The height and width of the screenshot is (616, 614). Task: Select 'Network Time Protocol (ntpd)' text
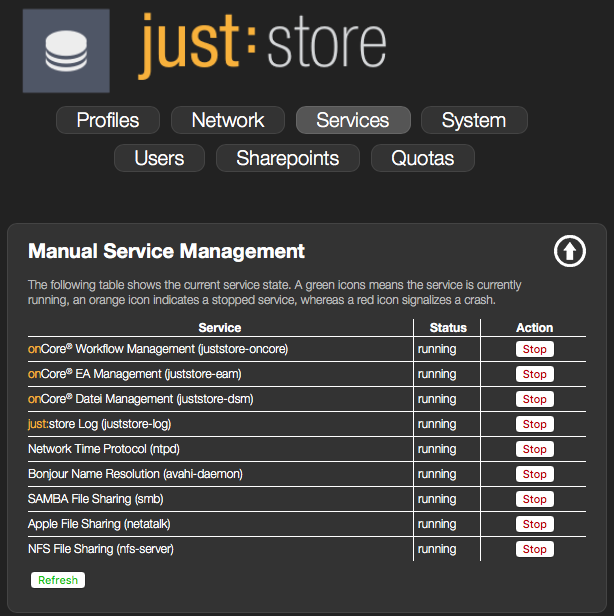coord(104,449)
